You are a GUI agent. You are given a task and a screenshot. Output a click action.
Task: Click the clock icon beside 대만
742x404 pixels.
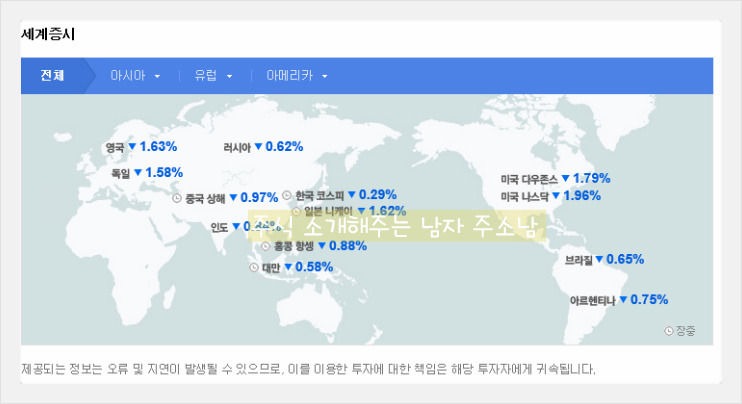pyautogui.click(x=254, y=267)
